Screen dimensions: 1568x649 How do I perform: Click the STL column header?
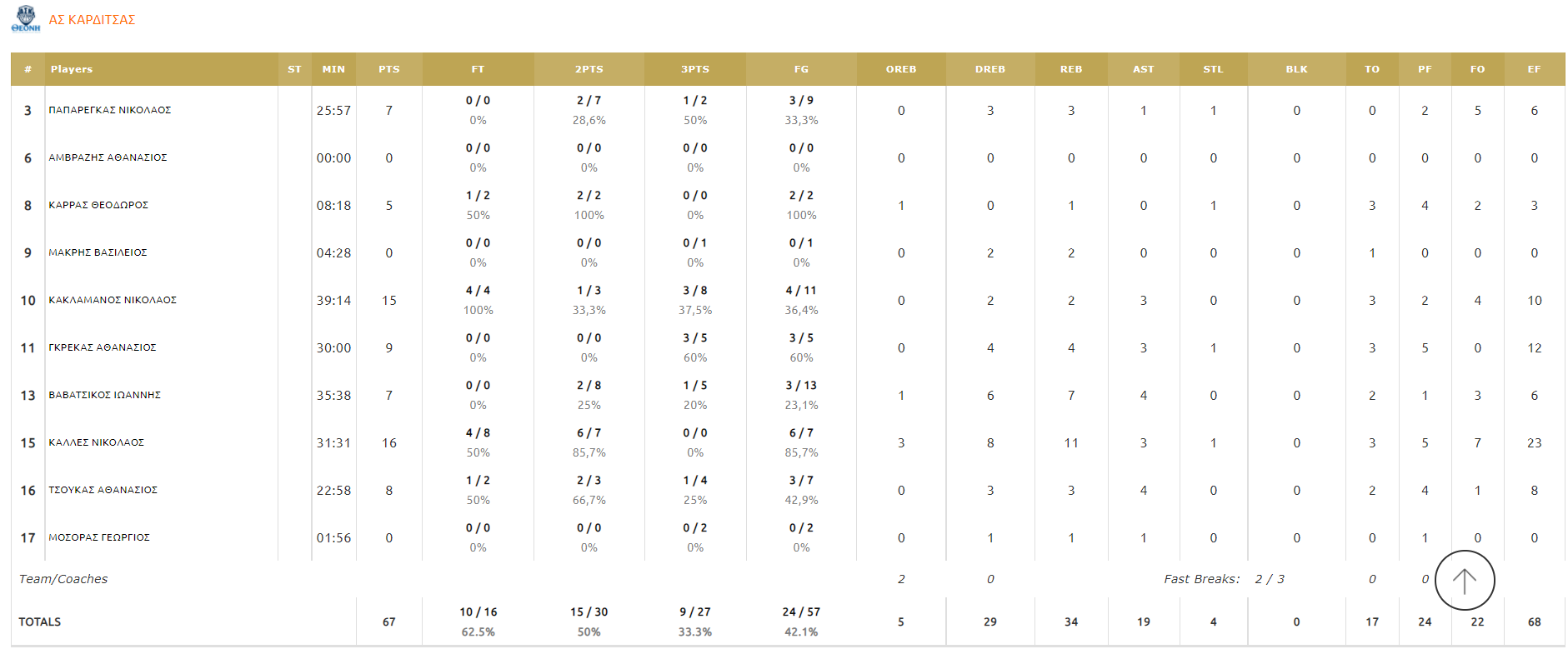(x=1213, y=69)
